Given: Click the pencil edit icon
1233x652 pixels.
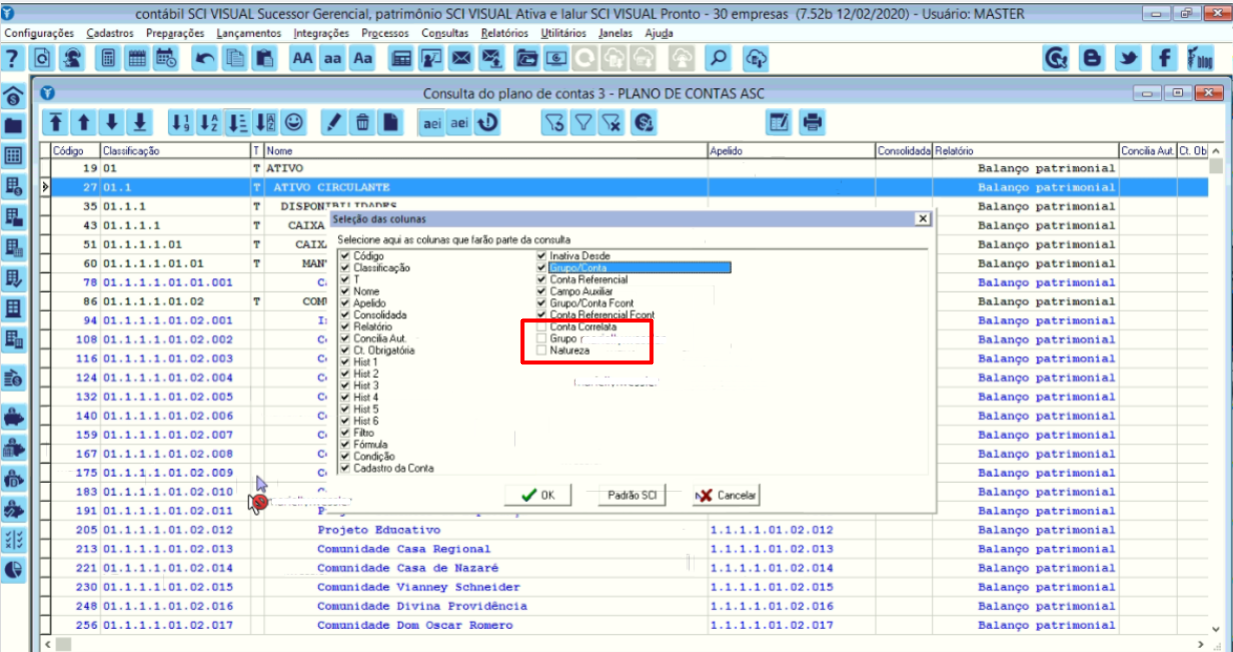Looking at the screenshot, I should pos(334,122).
